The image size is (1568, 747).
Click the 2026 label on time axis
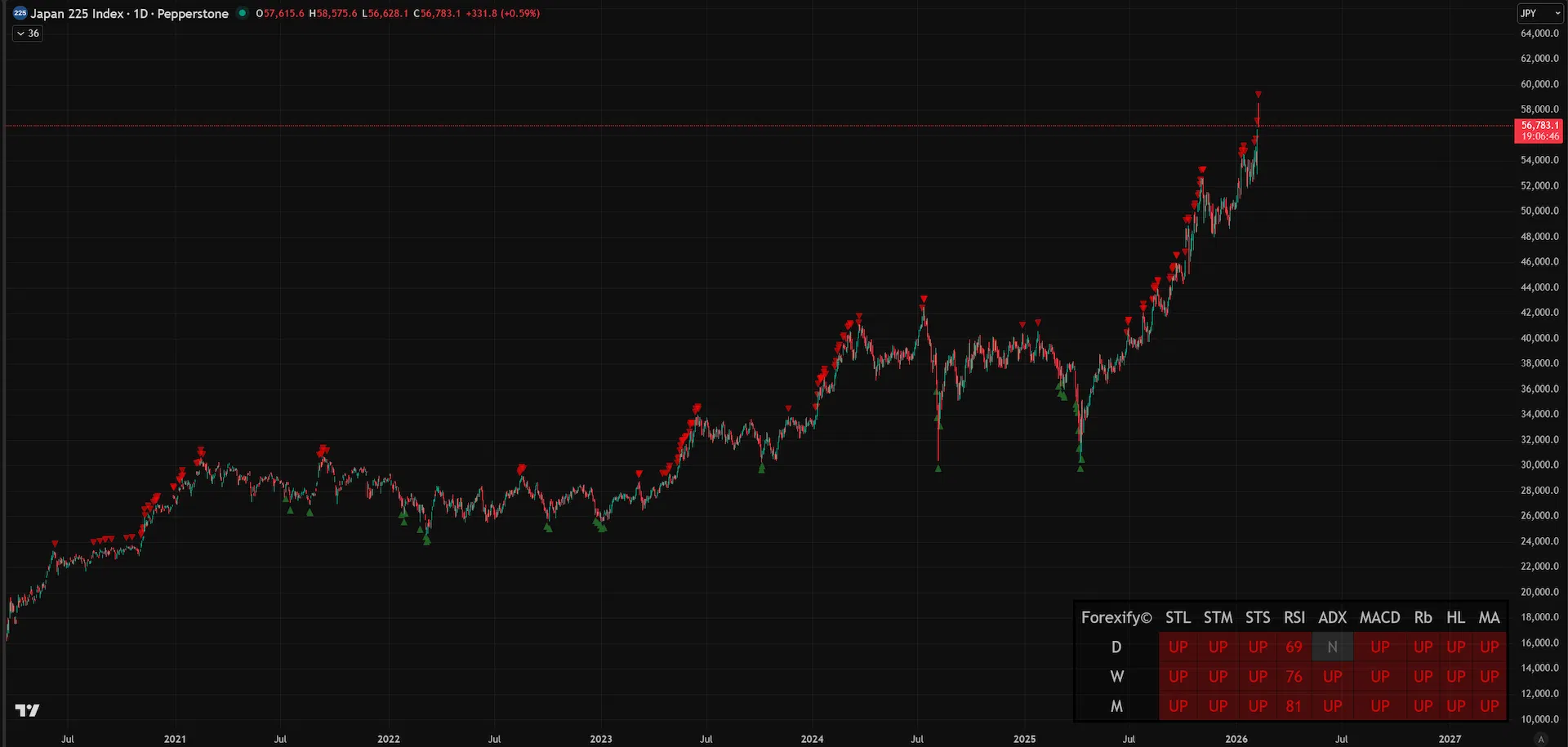pos(1236,739)
